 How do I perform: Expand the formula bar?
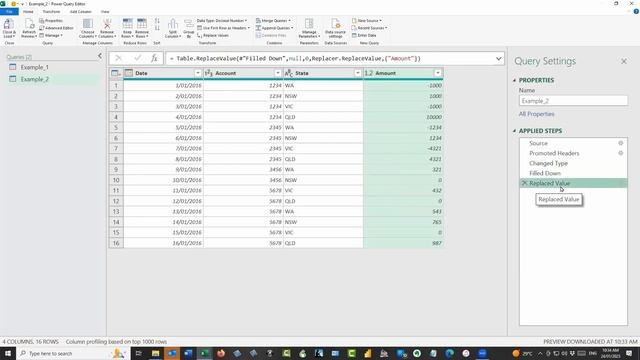click(498, 58)
